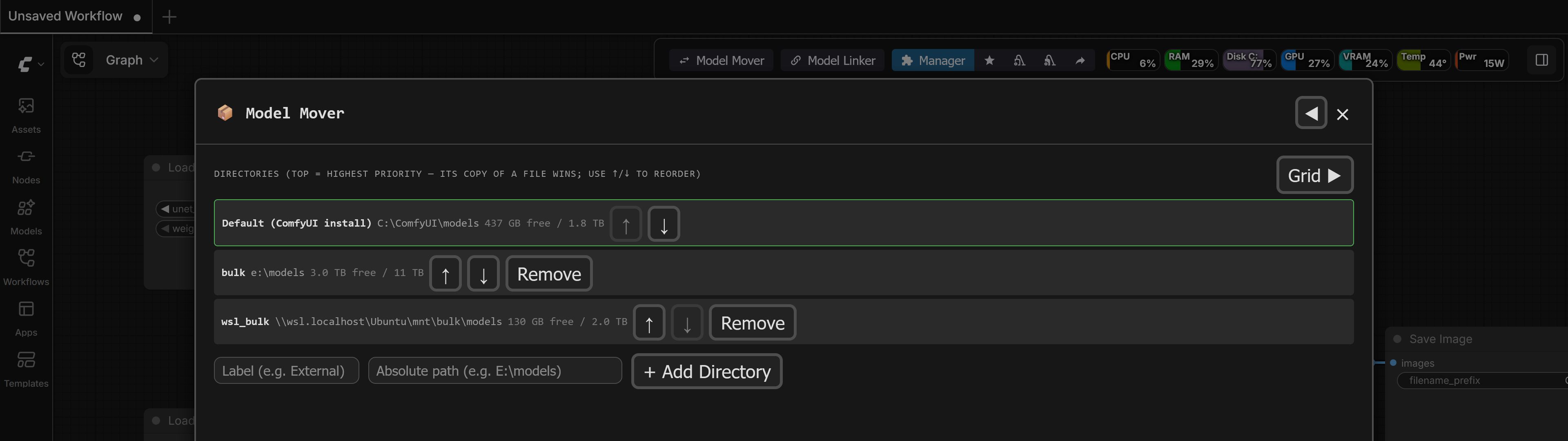The image size is (1568, 441).
Task: Open the Nodes library panel
Action: click(x=26, y=166)
